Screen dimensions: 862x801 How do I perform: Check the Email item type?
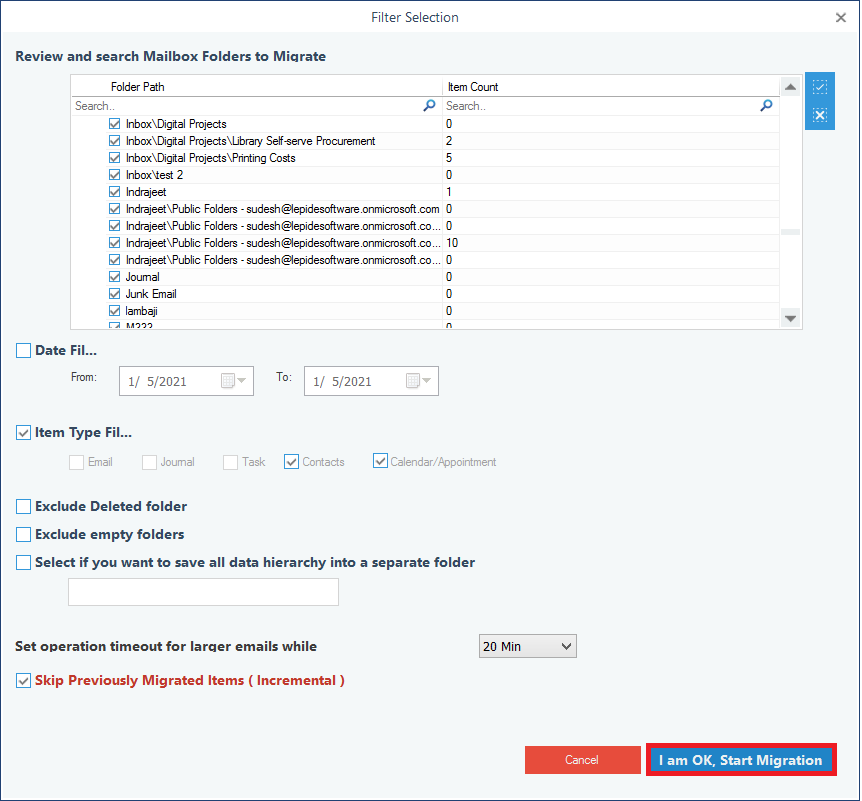pyautogui.click(x=76, y=462)
